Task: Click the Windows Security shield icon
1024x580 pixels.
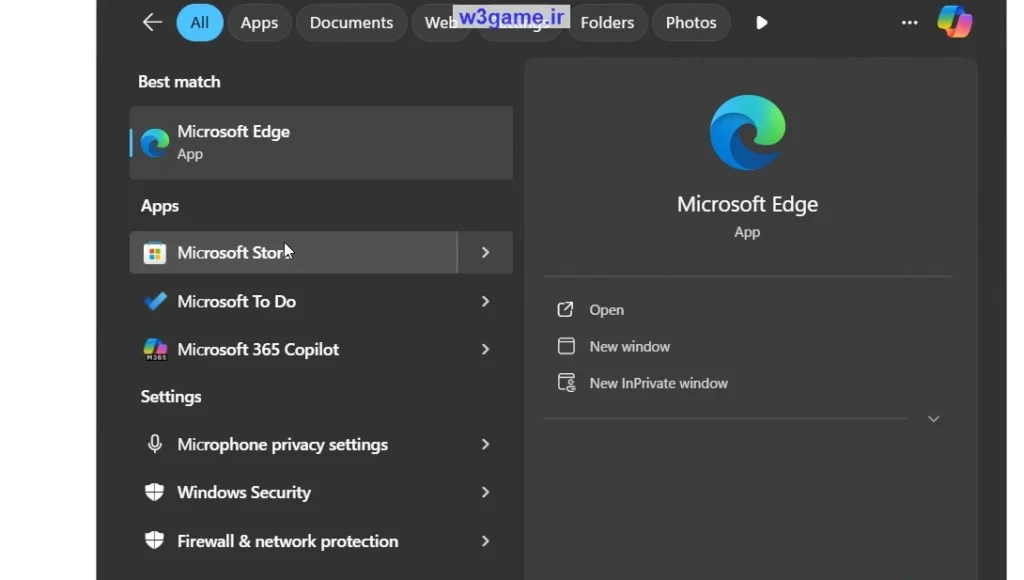Action: point(154,492)
